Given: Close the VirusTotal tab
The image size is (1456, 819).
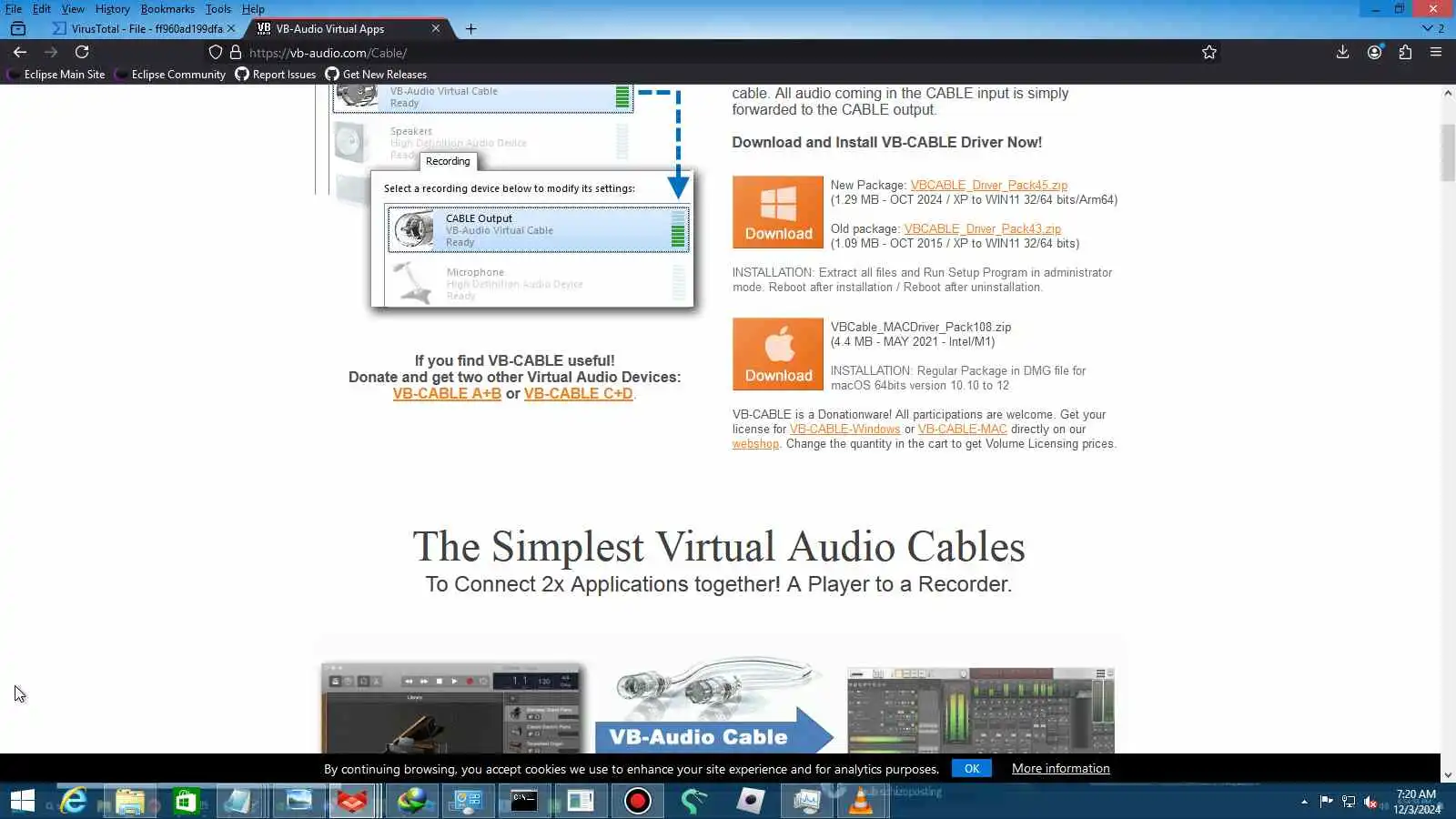Looking at the screenshot, I should 231,28.
